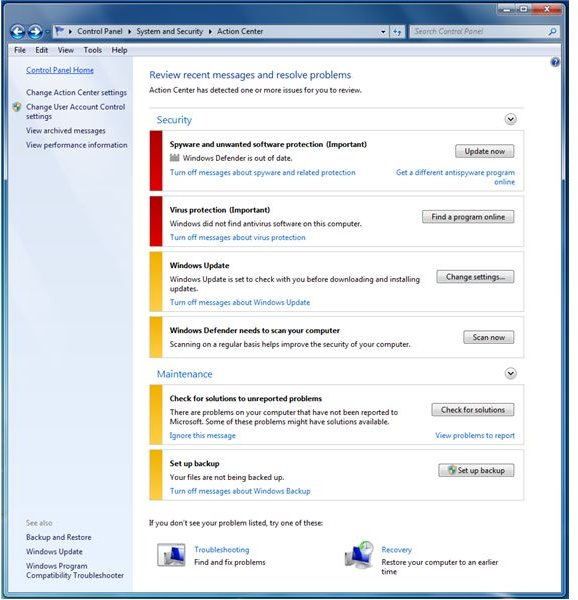Image resolution: width=578 pixels, height=600 pixels.
Task: Click the Action Center breadcrumb
Action: (240, 32)
